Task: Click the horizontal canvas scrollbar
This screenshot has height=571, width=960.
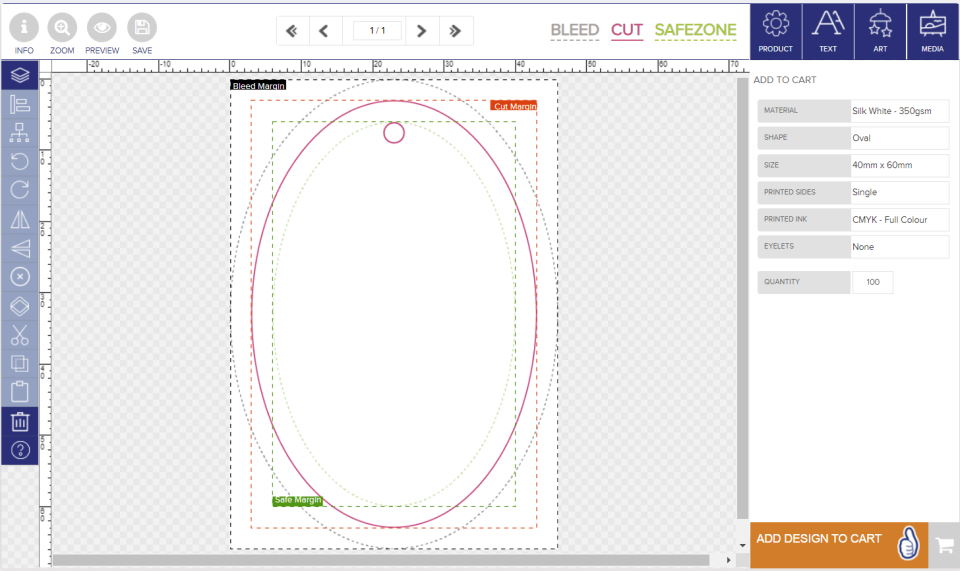Action: (x=381, y=560)
